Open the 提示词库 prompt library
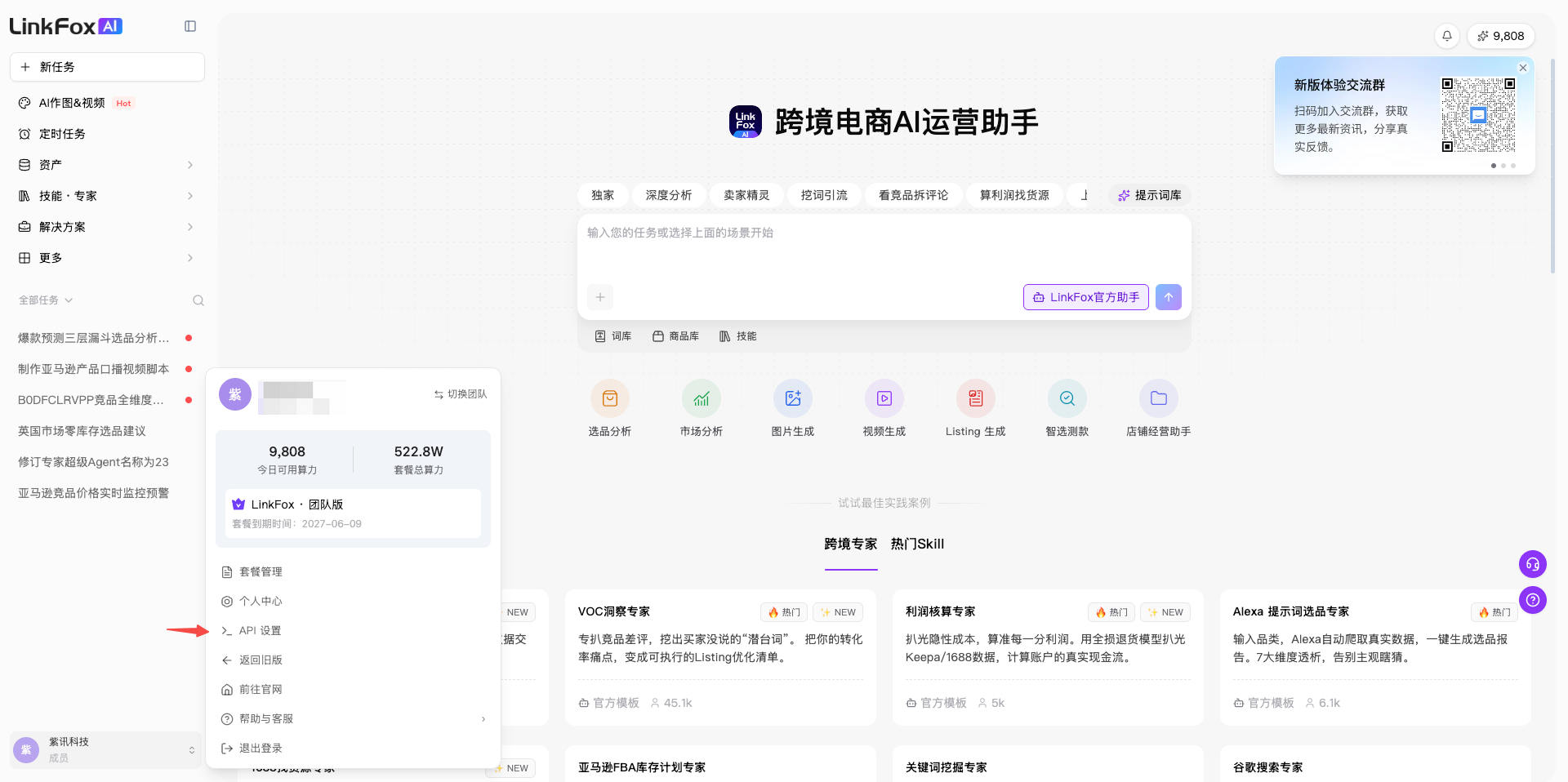The width and height of the screenshot is (1568, 782). 1150,195
